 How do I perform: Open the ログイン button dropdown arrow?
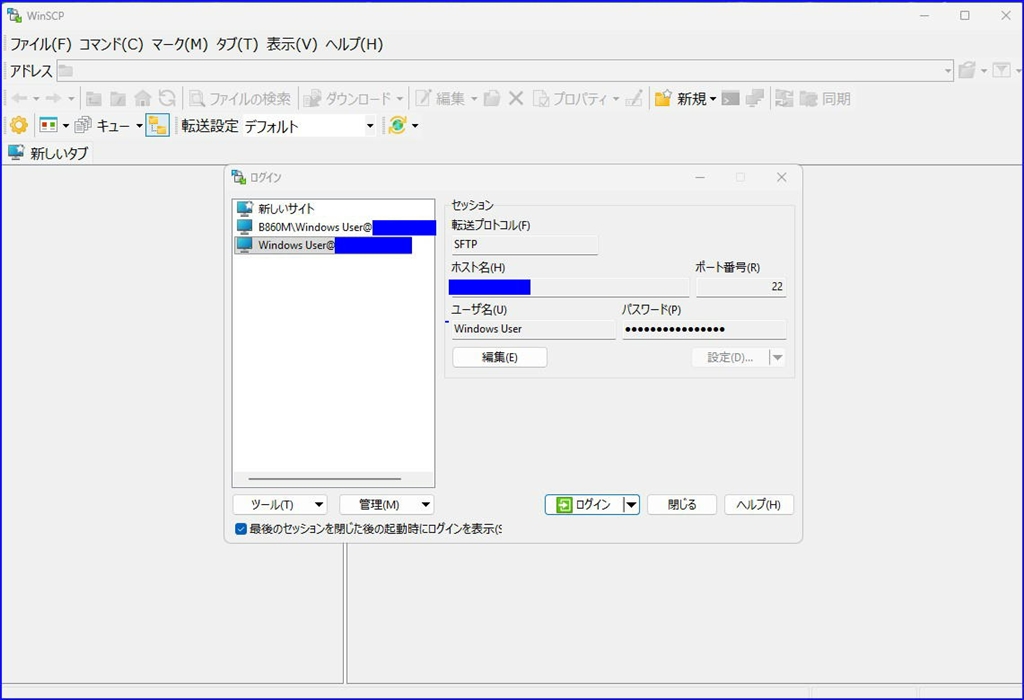point(632,504)
